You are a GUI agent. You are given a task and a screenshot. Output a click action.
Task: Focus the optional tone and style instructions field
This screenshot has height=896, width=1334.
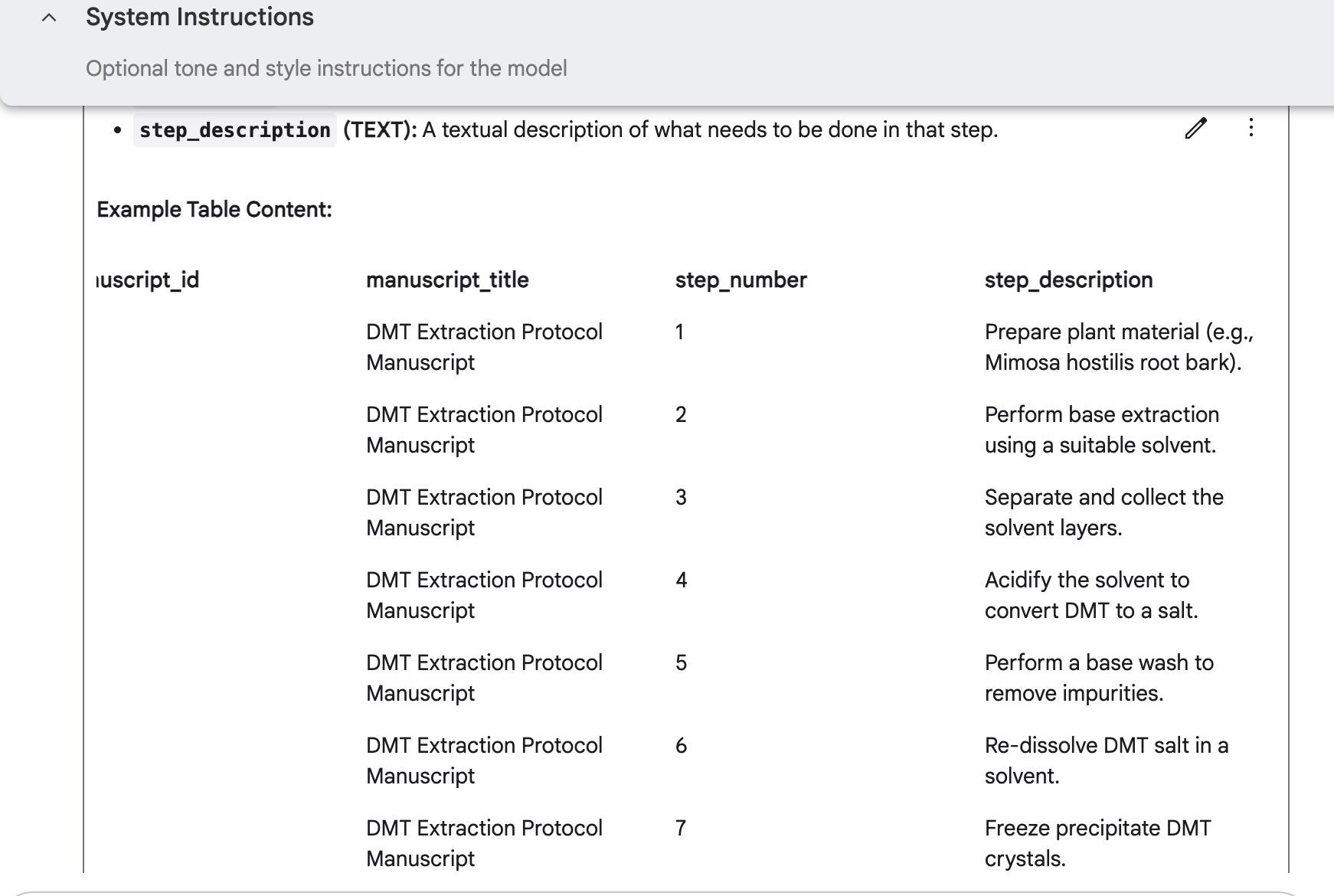(x=326, y=68)
